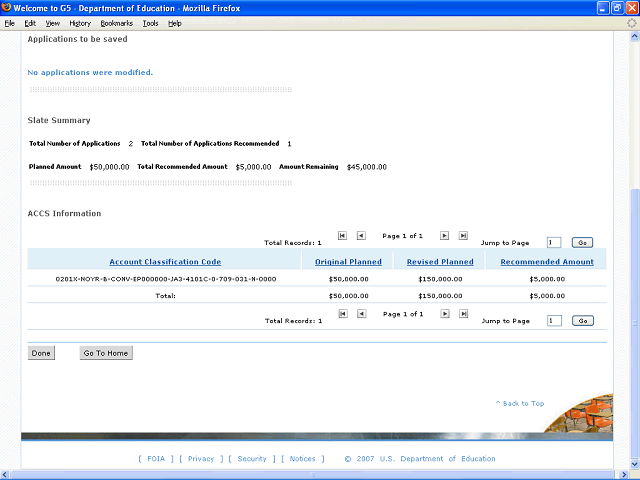Select the $150,000.00 Revised Planned row value

coord(440,279)
